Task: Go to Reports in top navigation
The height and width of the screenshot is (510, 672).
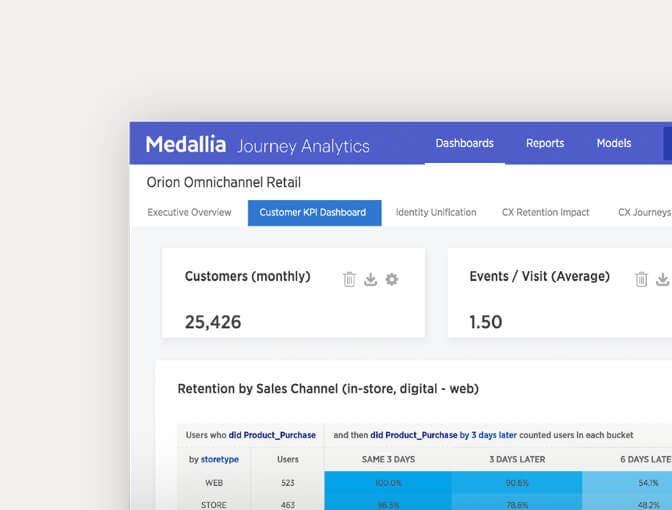Action: point(545,143)
